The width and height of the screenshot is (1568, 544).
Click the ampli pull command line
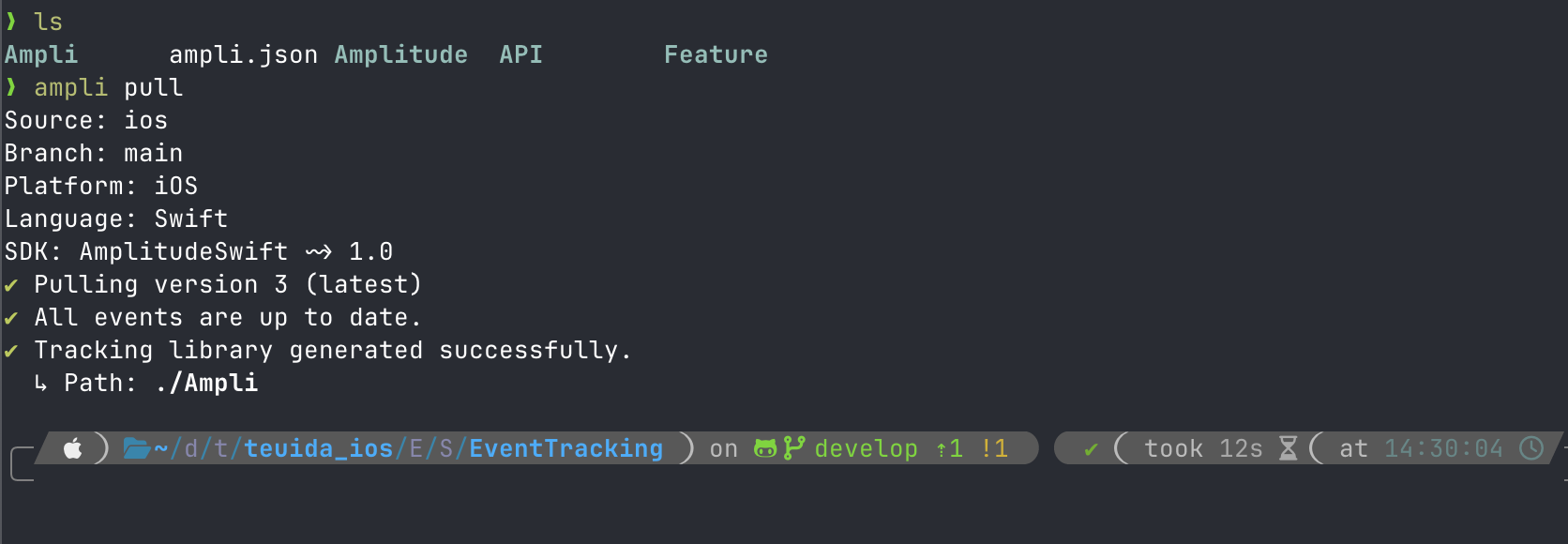108,88
